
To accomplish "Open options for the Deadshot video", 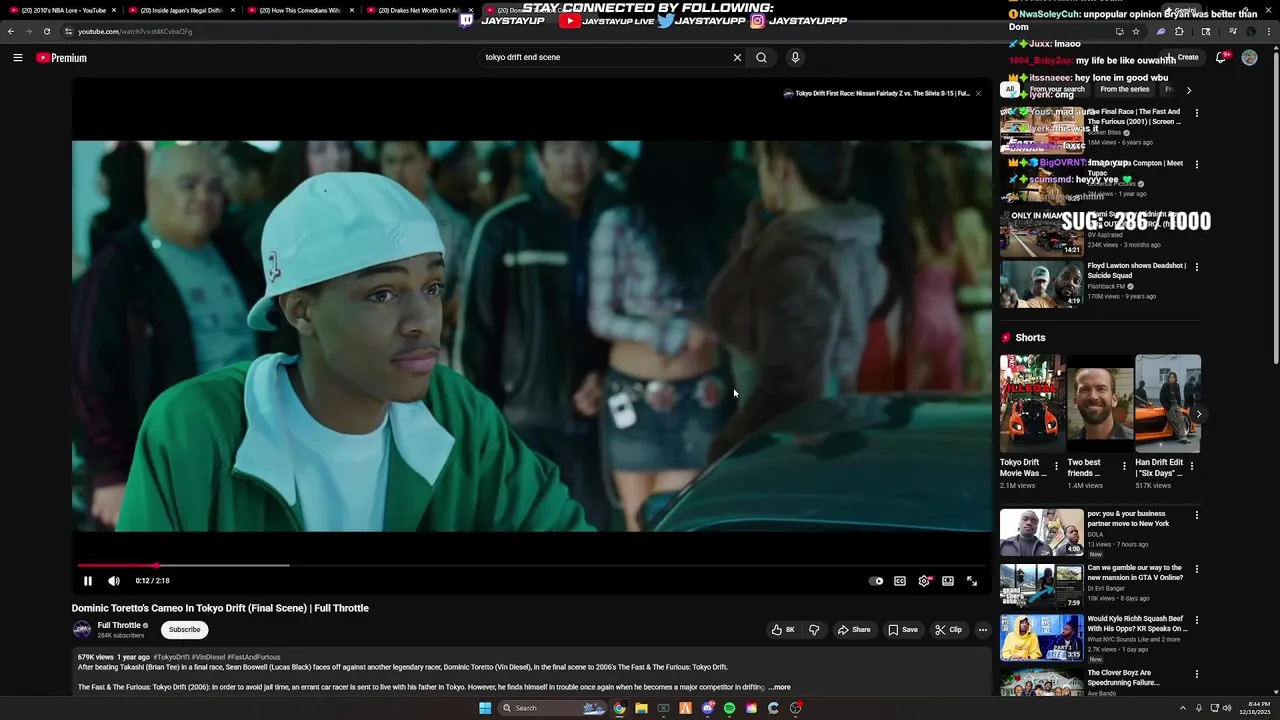I will 1197,267.
